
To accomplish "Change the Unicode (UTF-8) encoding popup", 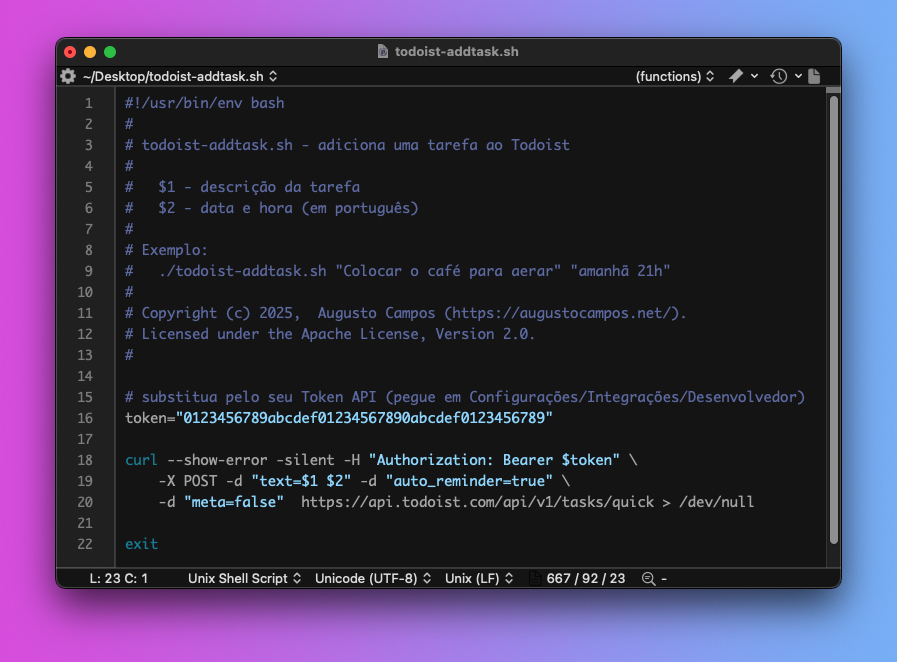I will [x=372, y=578].
